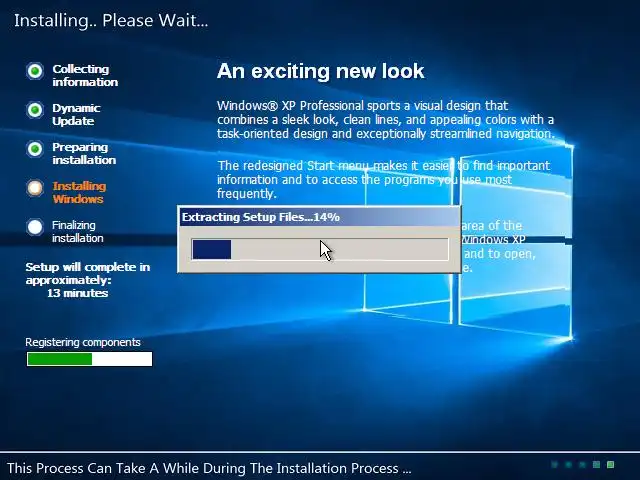Click the 'Windows® XP Professional sports' paragraph
This screenshot has width=640, height=480.
386,120
